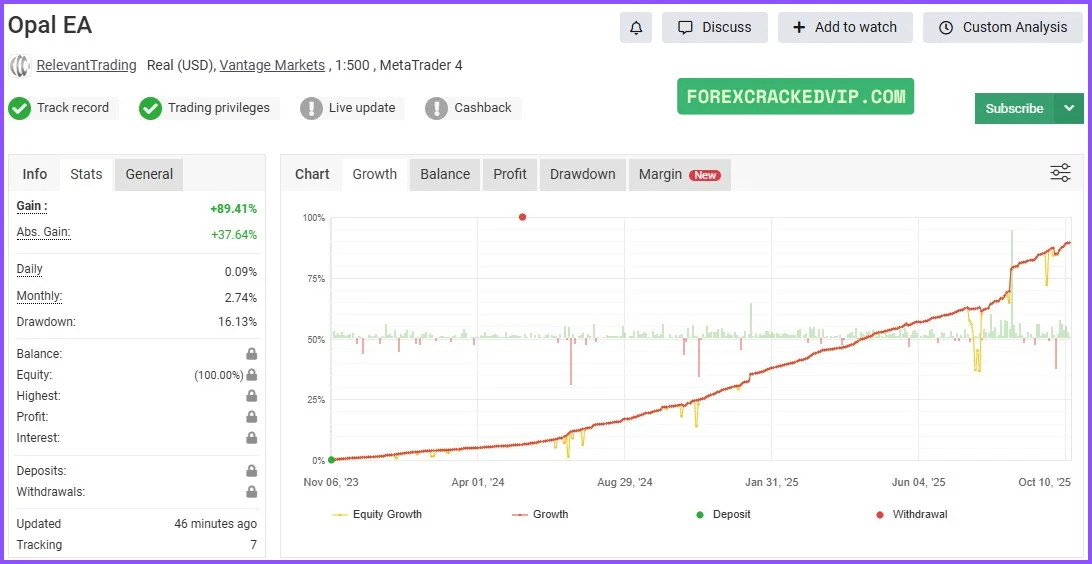Click the Live update warning icon
Viewport: 1092px width, 564px height.
[x=311, y=108]
